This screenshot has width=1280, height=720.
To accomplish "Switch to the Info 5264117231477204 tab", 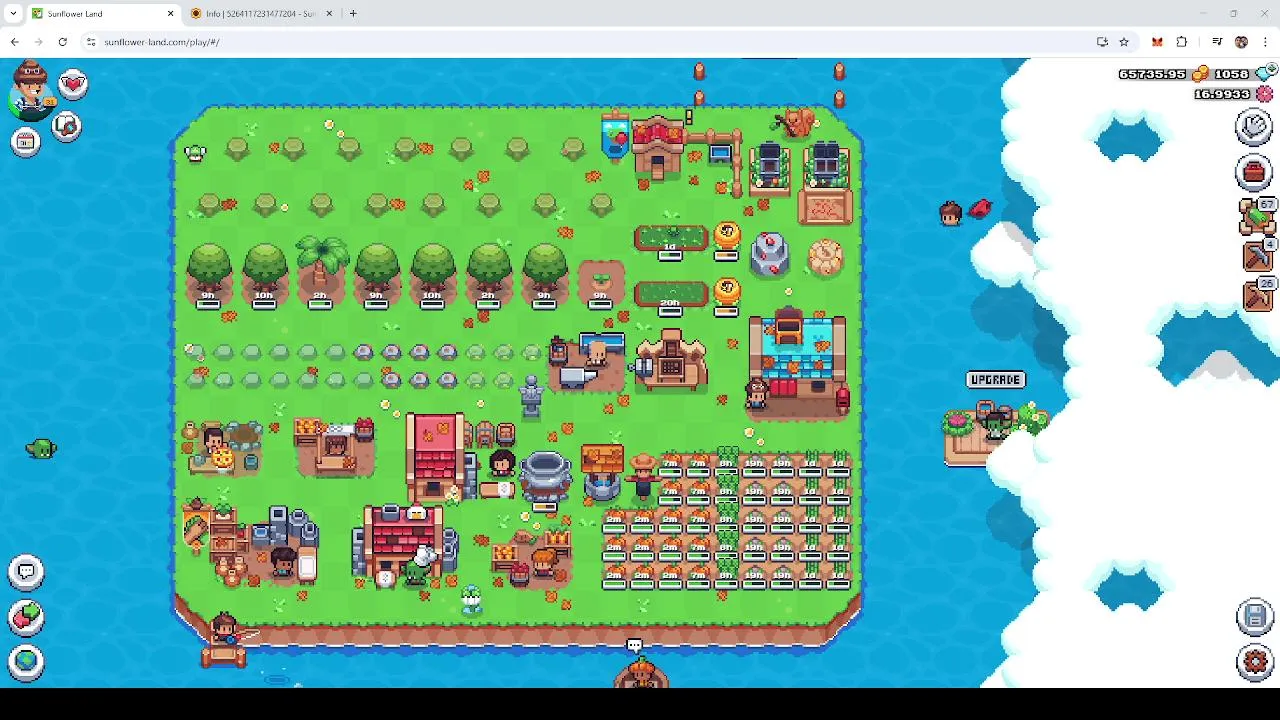I will (260, 14).
